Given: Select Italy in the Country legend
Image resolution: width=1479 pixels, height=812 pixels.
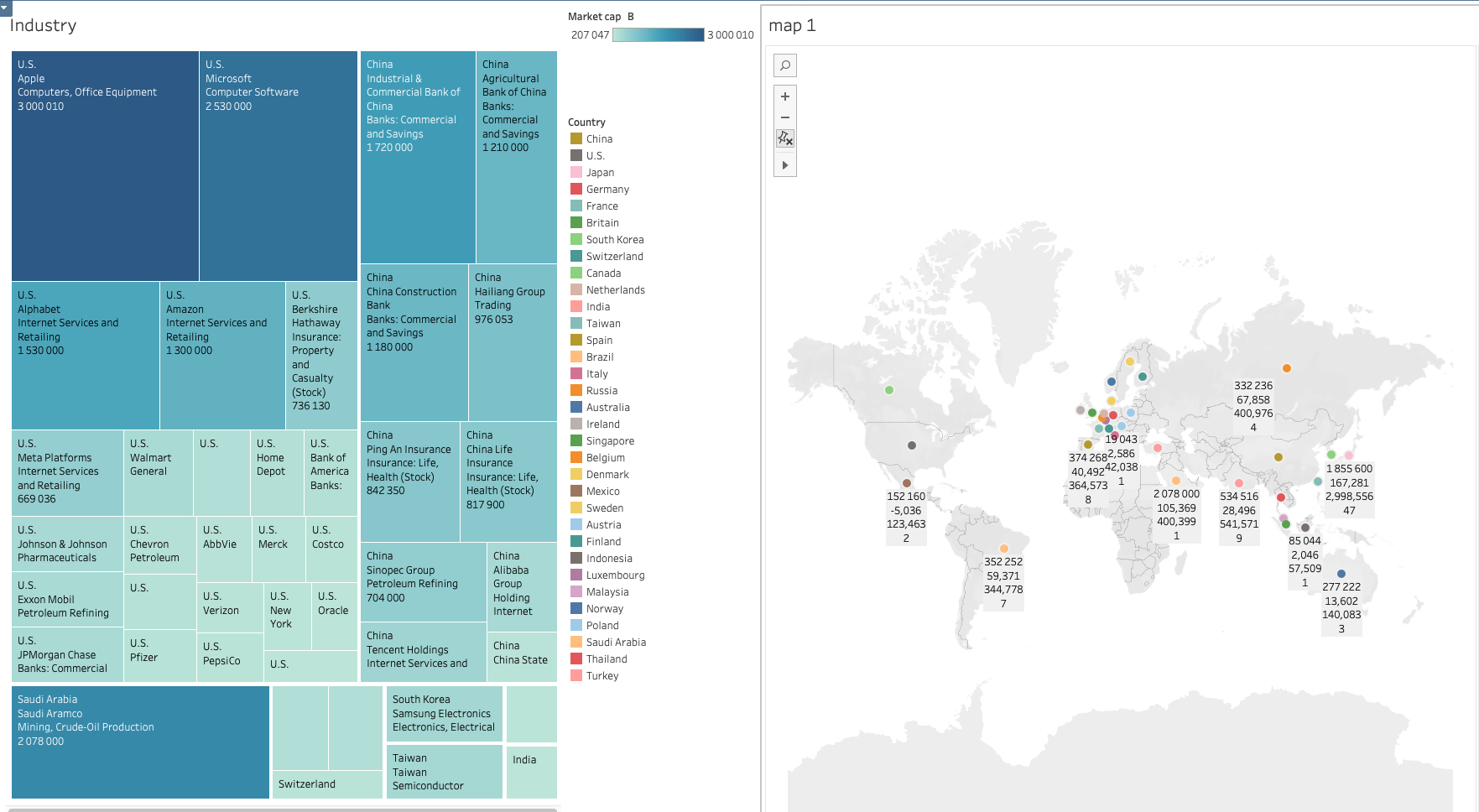Looking at the screenshot, I should (x=597, y=374).
